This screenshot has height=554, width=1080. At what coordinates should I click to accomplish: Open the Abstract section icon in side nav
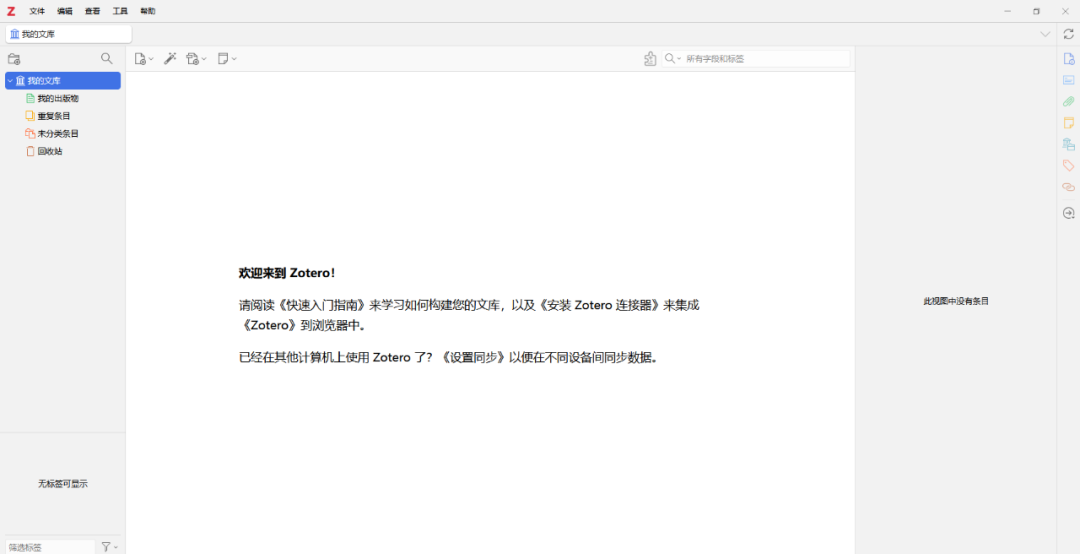(1068, 80)
